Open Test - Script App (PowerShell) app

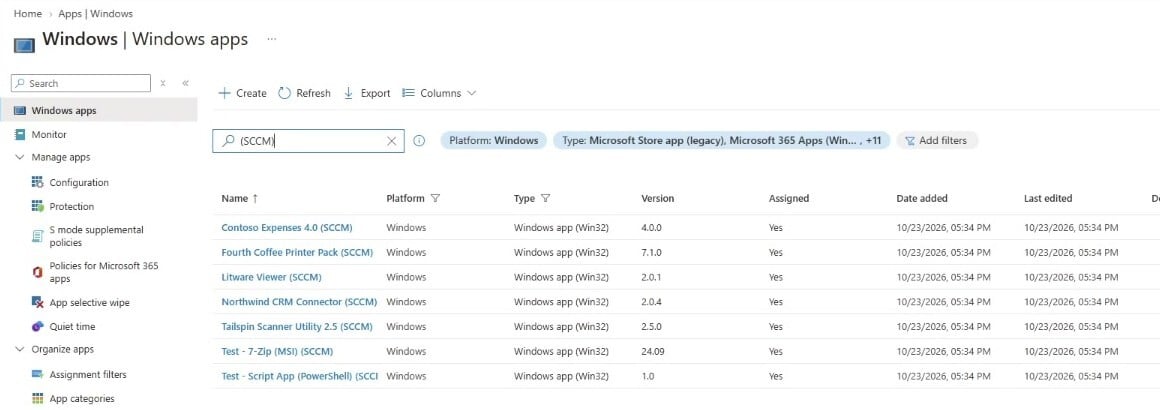coord(300,376)
